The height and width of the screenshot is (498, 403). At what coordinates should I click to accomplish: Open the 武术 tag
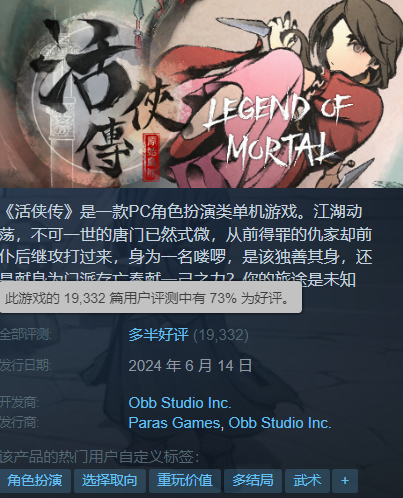[x=307, y=481]
